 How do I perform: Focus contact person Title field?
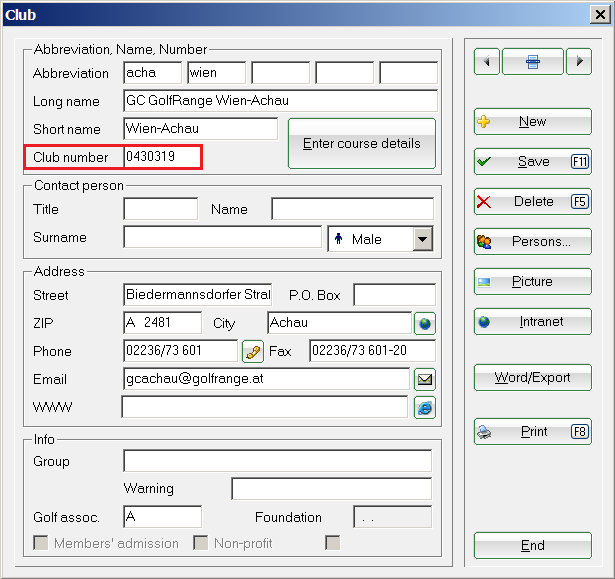point(160,209)
